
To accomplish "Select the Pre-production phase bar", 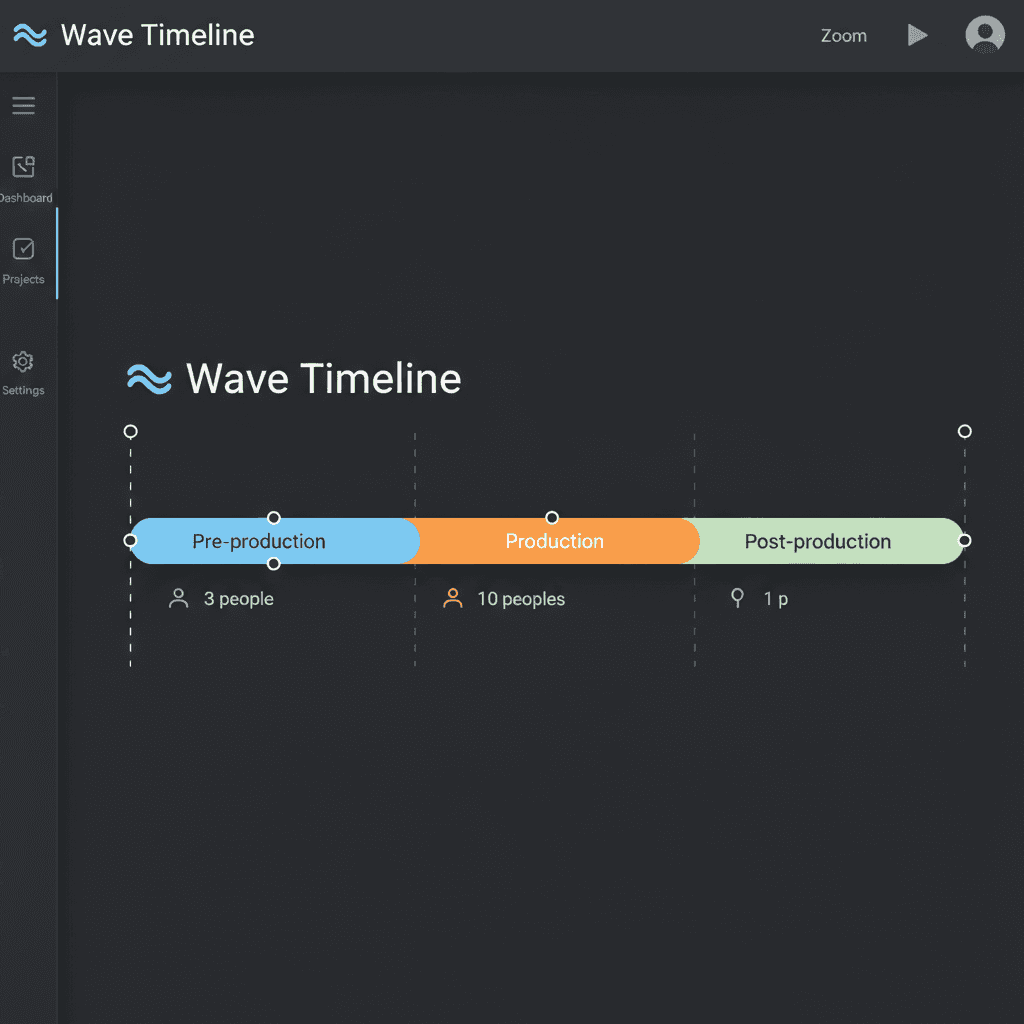I will [x=259, y=541].
